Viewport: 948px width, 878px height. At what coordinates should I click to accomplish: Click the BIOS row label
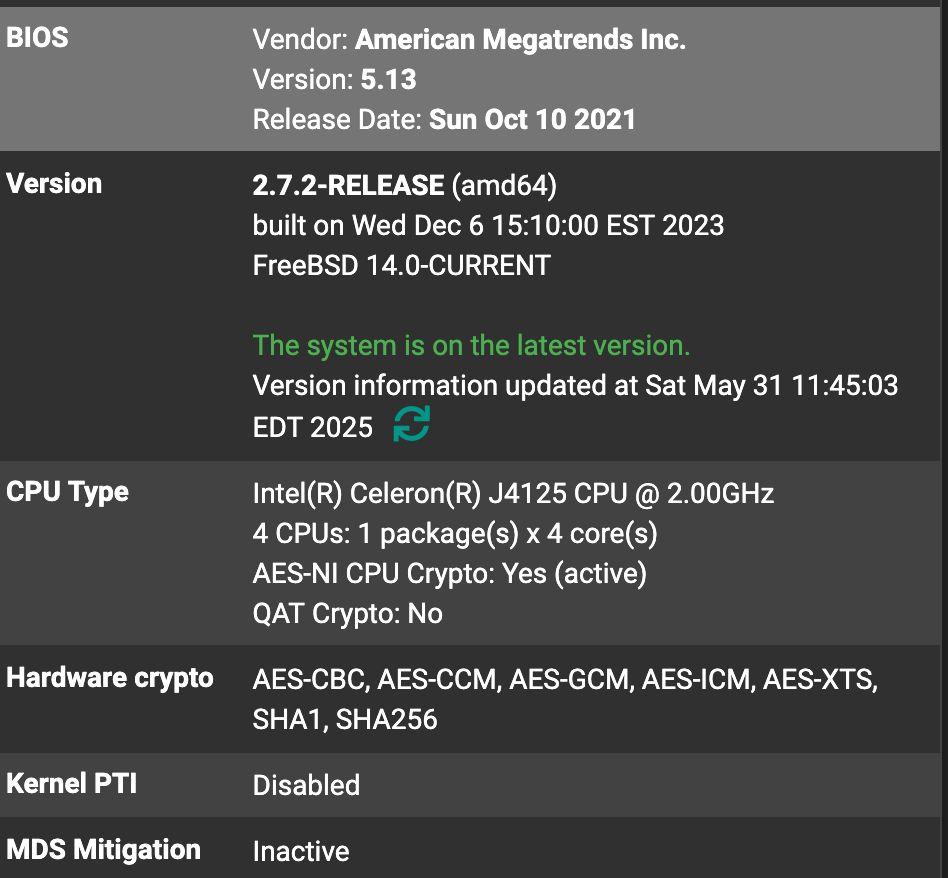pyautogui.click(x=37, y=37)
